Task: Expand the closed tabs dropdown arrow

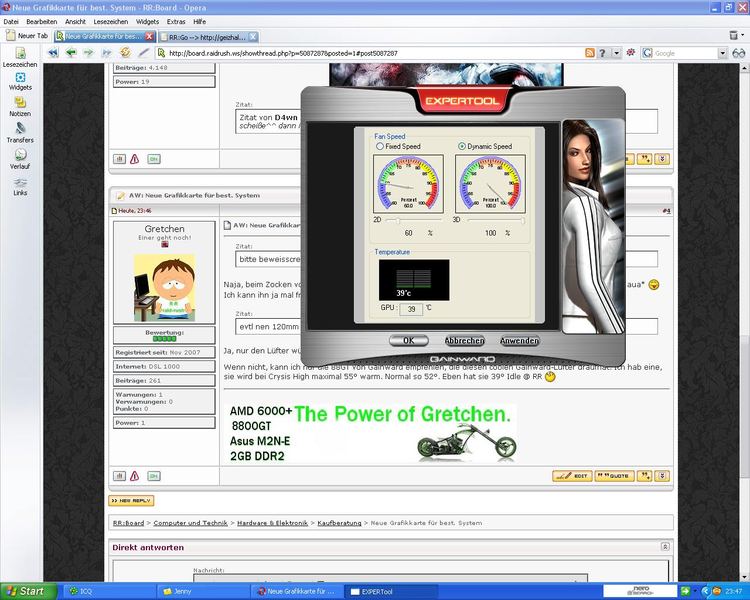Action: (742, 34)
